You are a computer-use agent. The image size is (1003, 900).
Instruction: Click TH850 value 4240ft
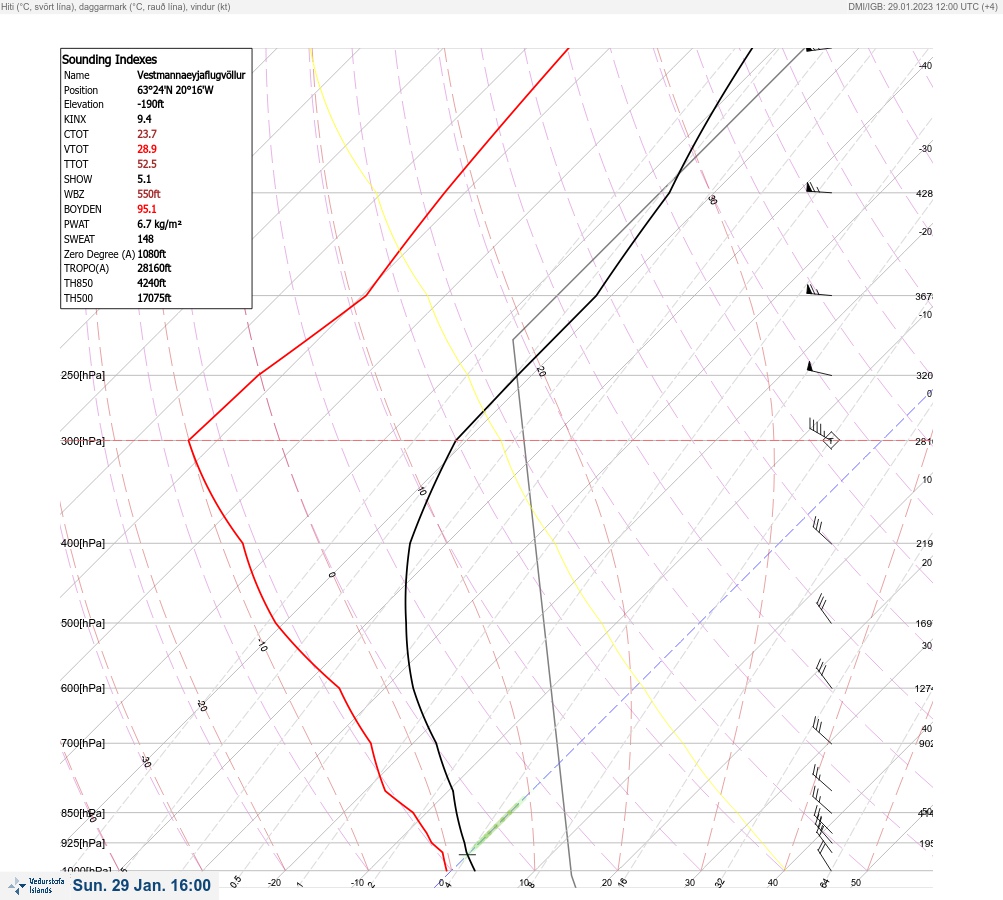pos(152,283)
